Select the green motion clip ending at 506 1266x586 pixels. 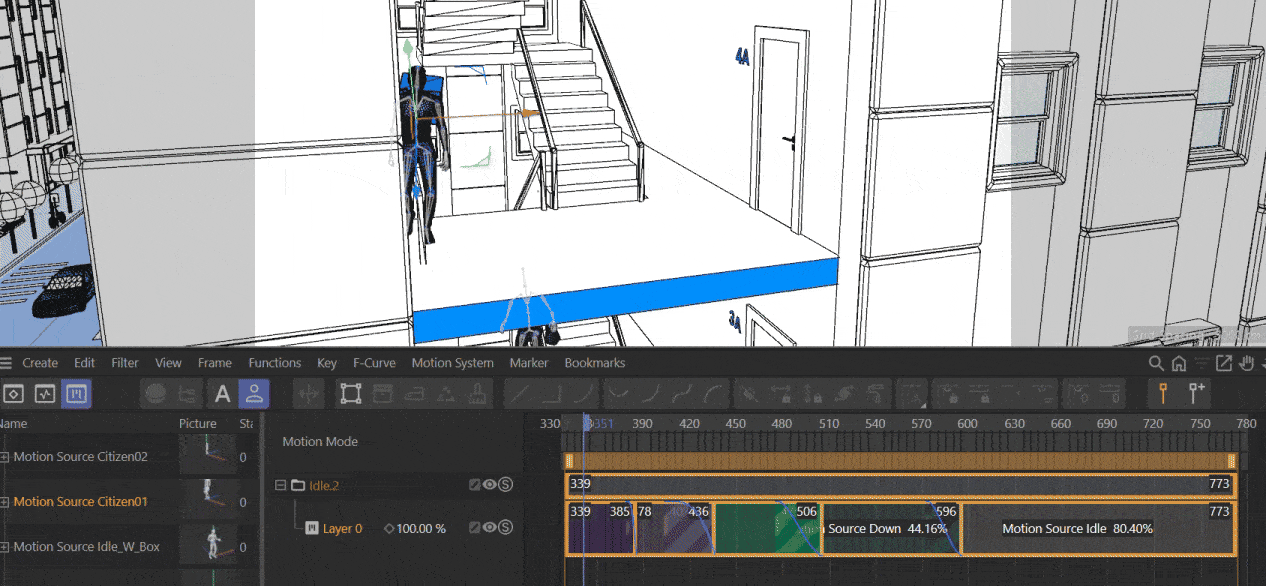[x=766, y=528]
